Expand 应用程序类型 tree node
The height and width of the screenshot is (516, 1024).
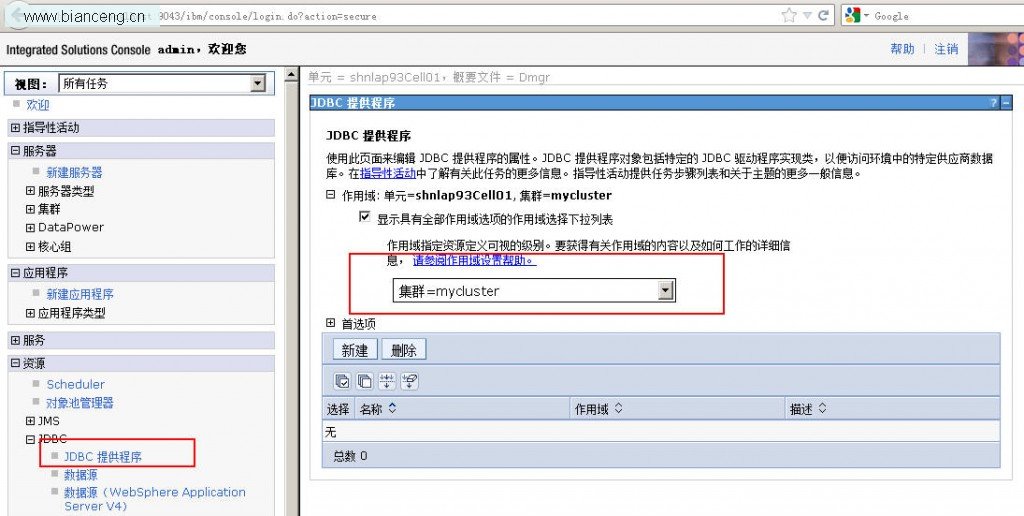click(x=30, y=313)
